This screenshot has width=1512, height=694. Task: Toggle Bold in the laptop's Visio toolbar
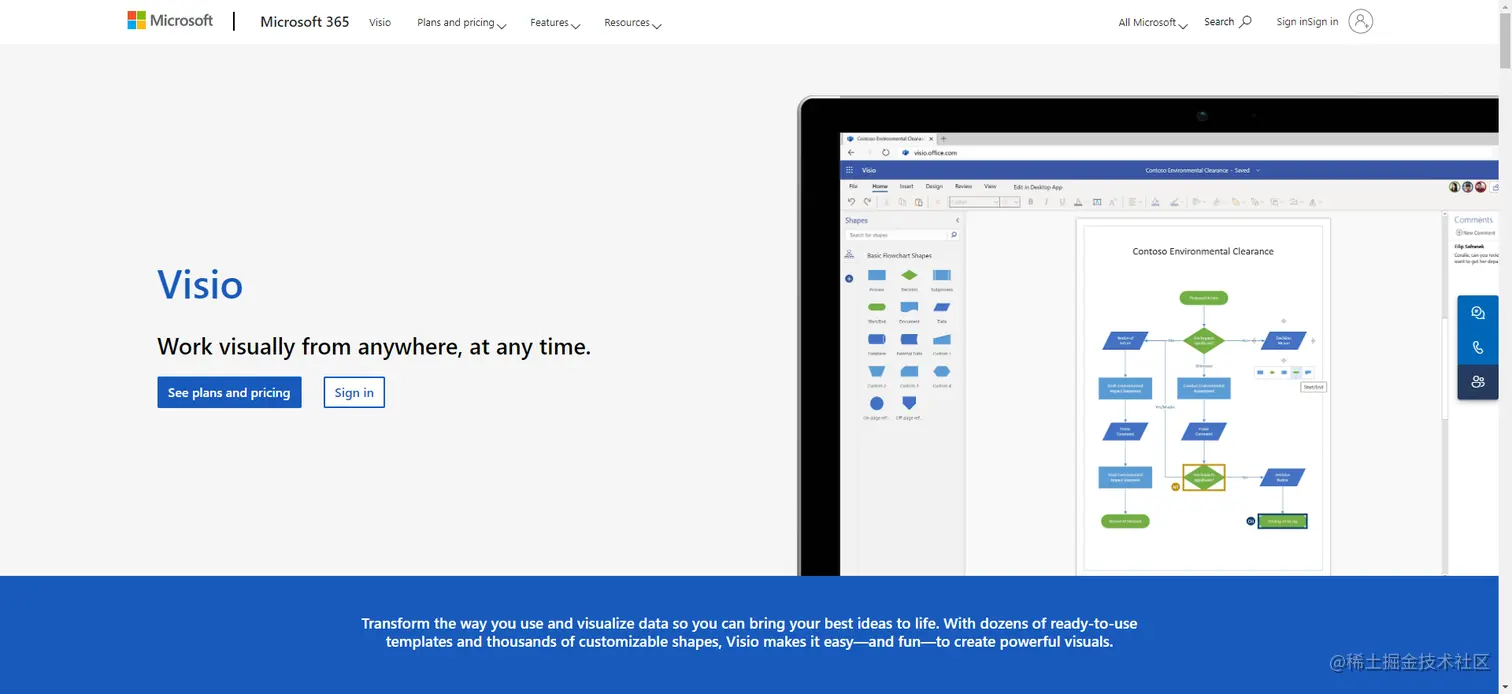pyautogui.click(x=1031, y=202)
